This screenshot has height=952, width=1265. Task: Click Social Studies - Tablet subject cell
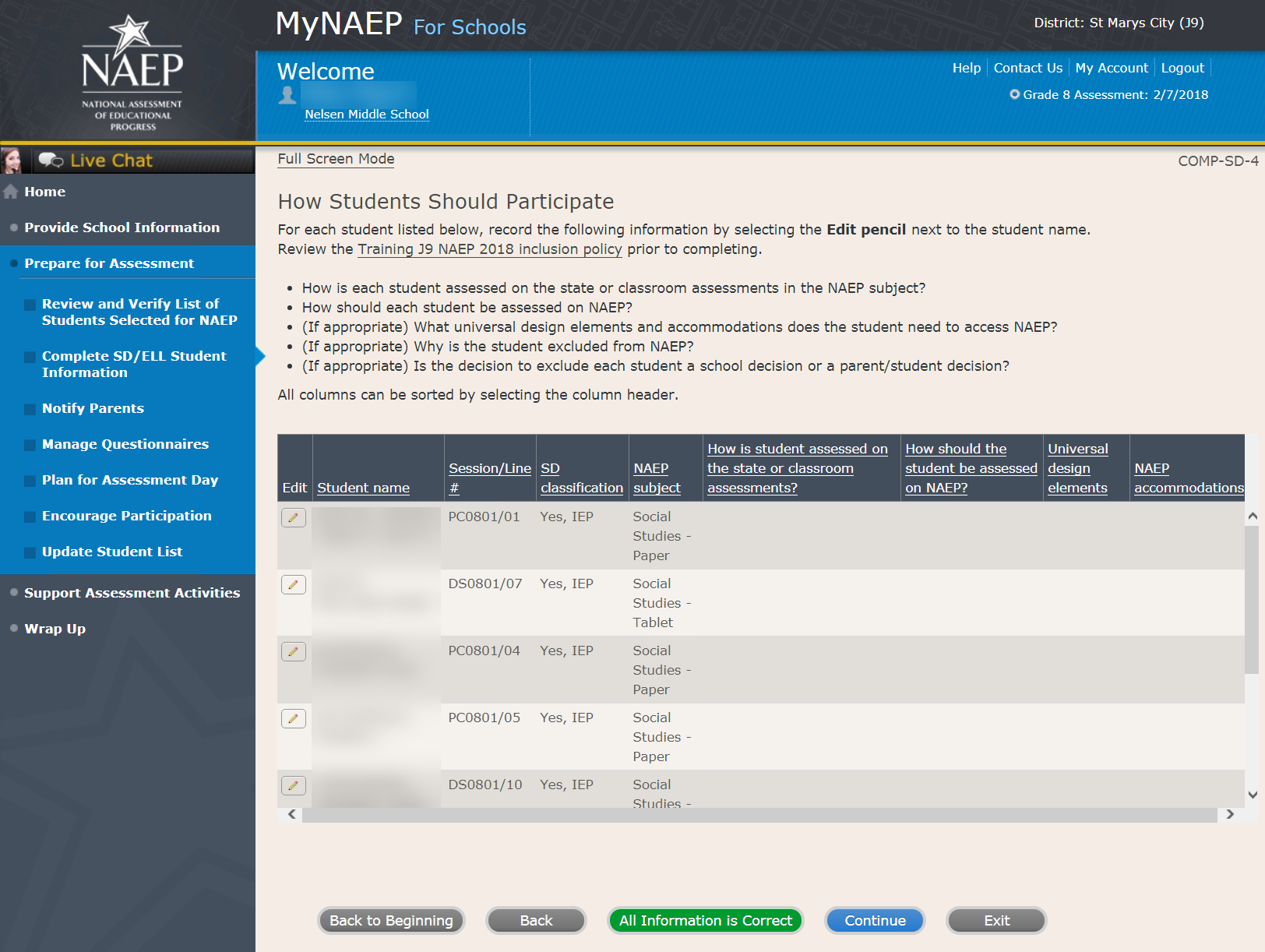click(662, 603)
